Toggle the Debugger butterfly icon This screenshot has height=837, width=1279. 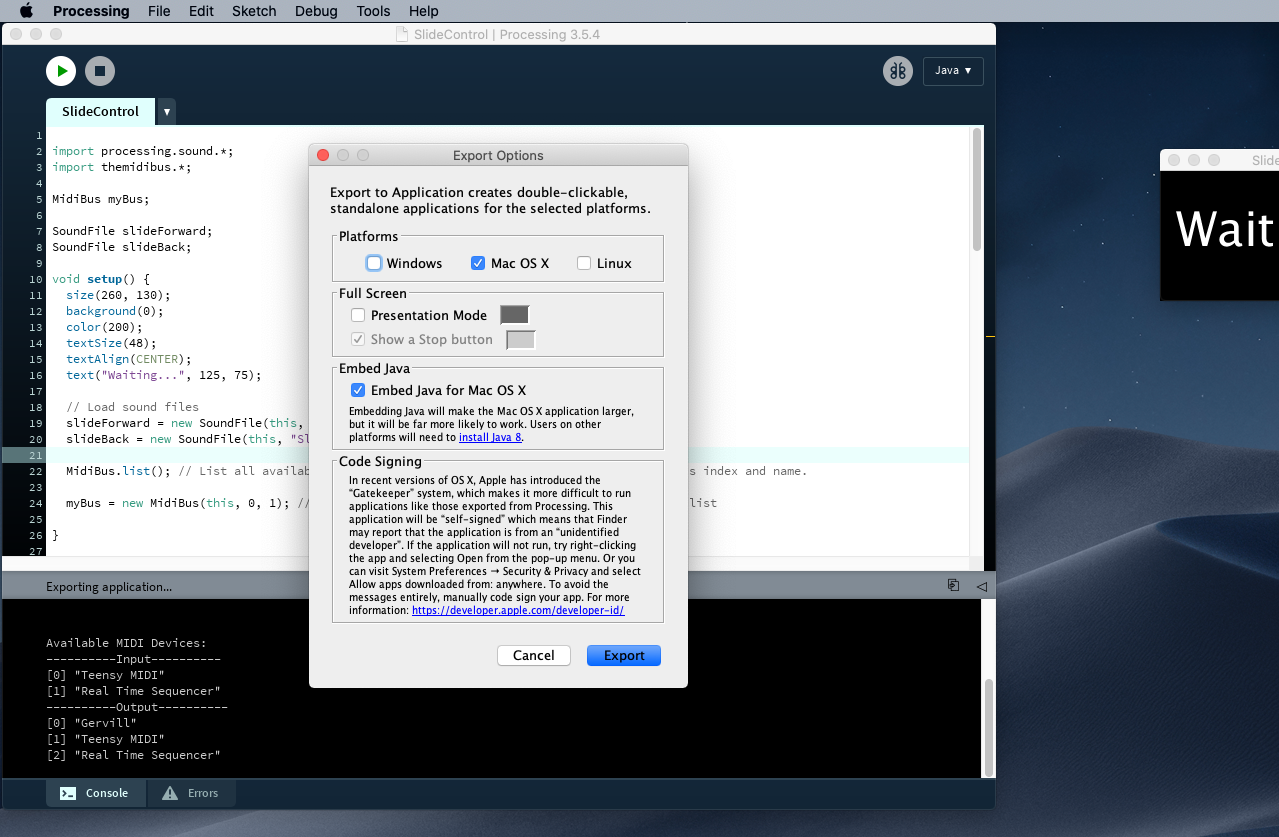(x=897, y=71)
